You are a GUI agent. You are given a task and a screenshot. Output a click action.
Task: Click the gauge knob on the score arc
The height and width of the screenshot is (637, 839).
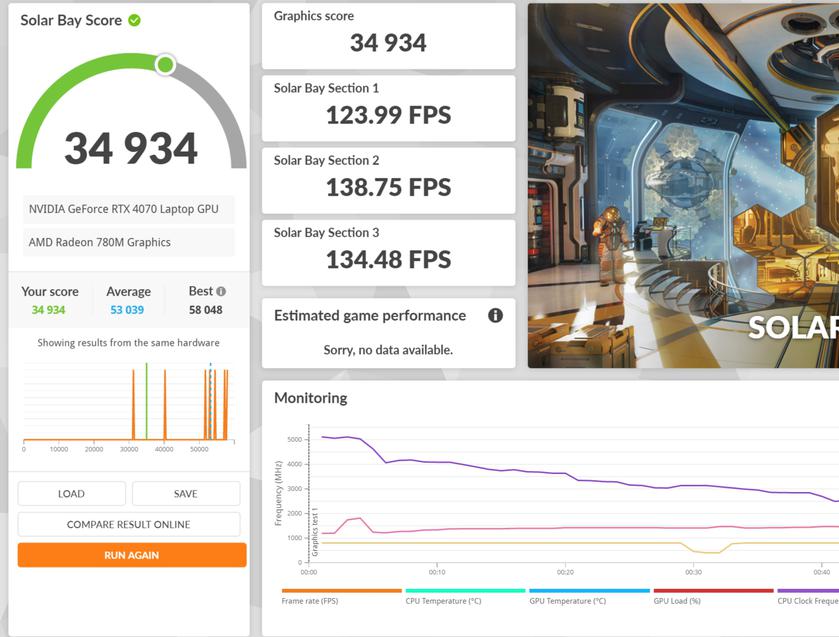[x=165, y=65]
